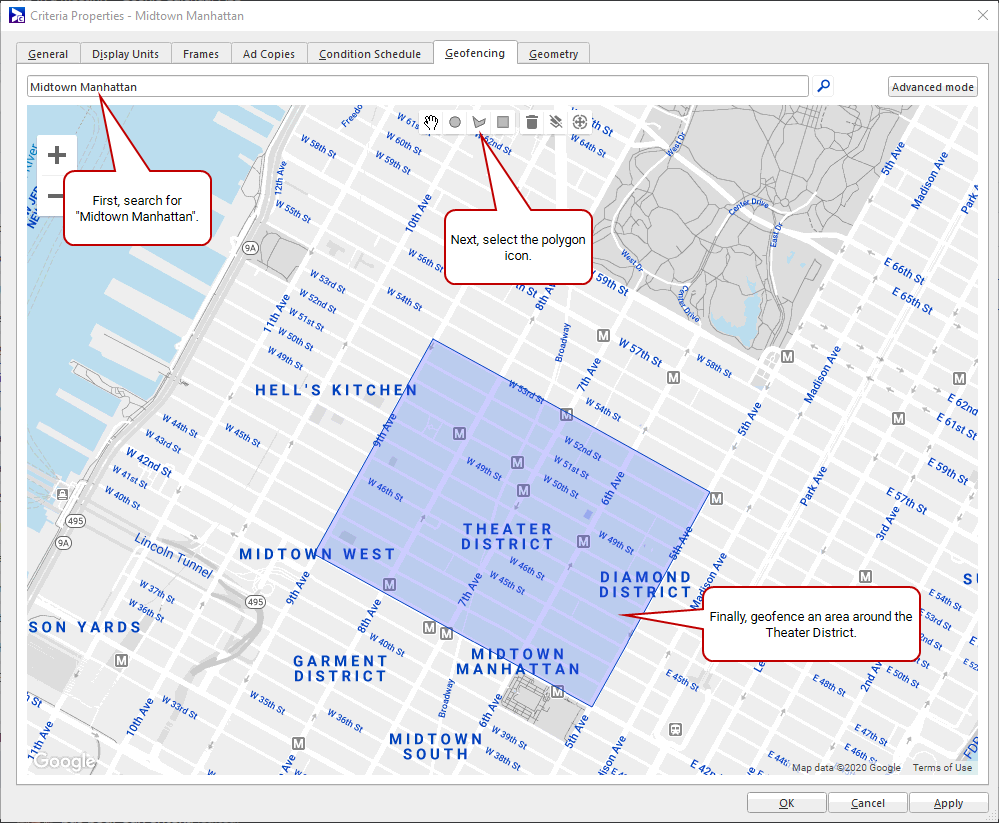The image size is (999, 823).
Task: Click the DIAMOND DISTRICT map label
Action: [646, 584]
